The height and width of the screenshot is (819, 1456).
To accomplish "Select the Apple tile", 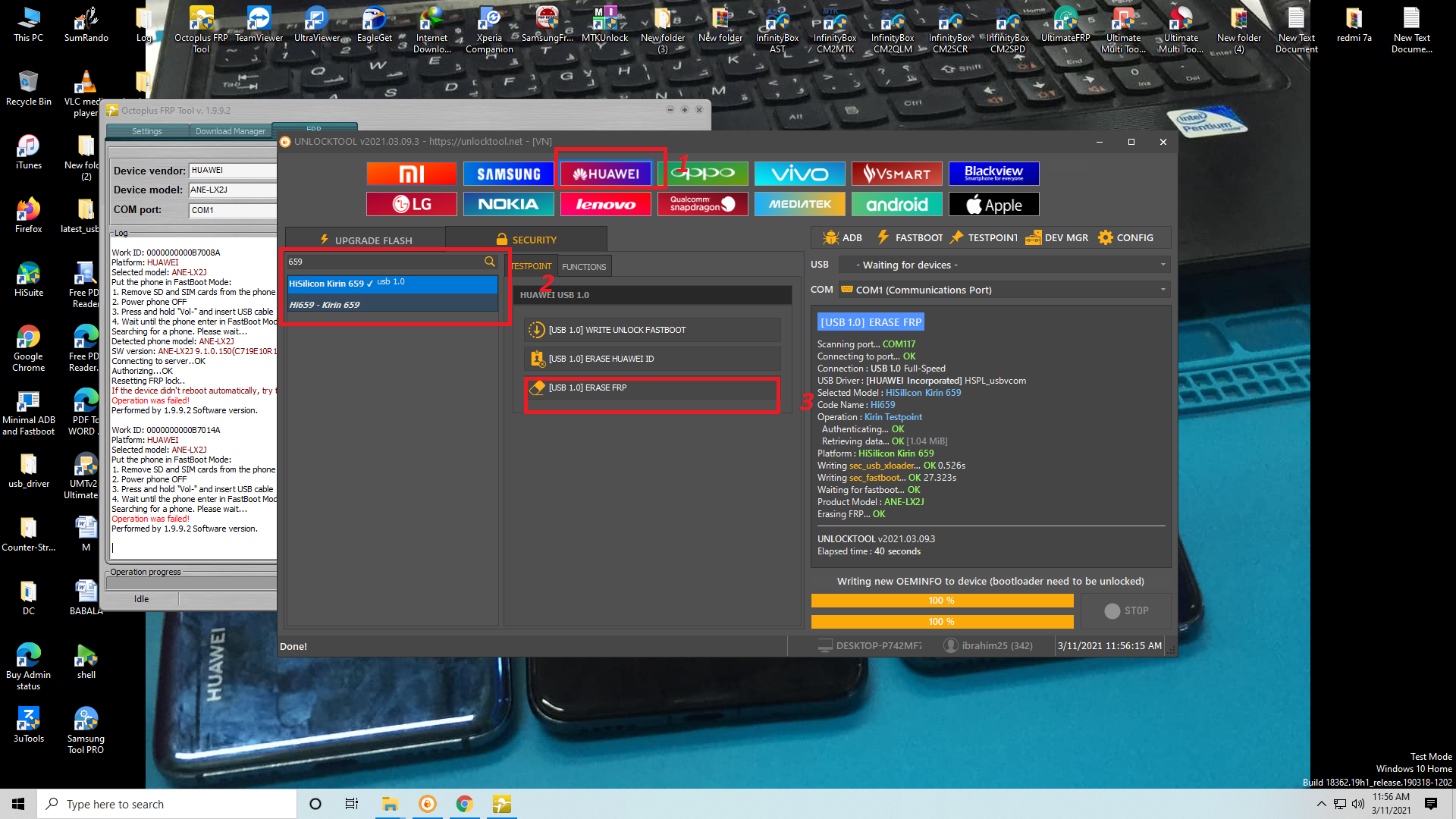I will click(x=993, y=204).
